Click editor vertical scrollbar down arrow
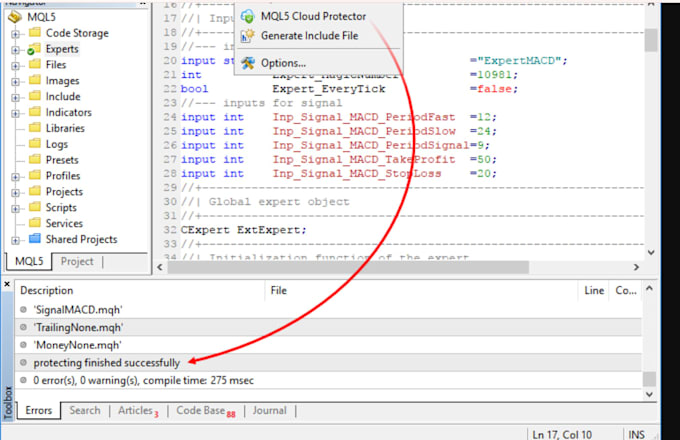 pos(651,252)
